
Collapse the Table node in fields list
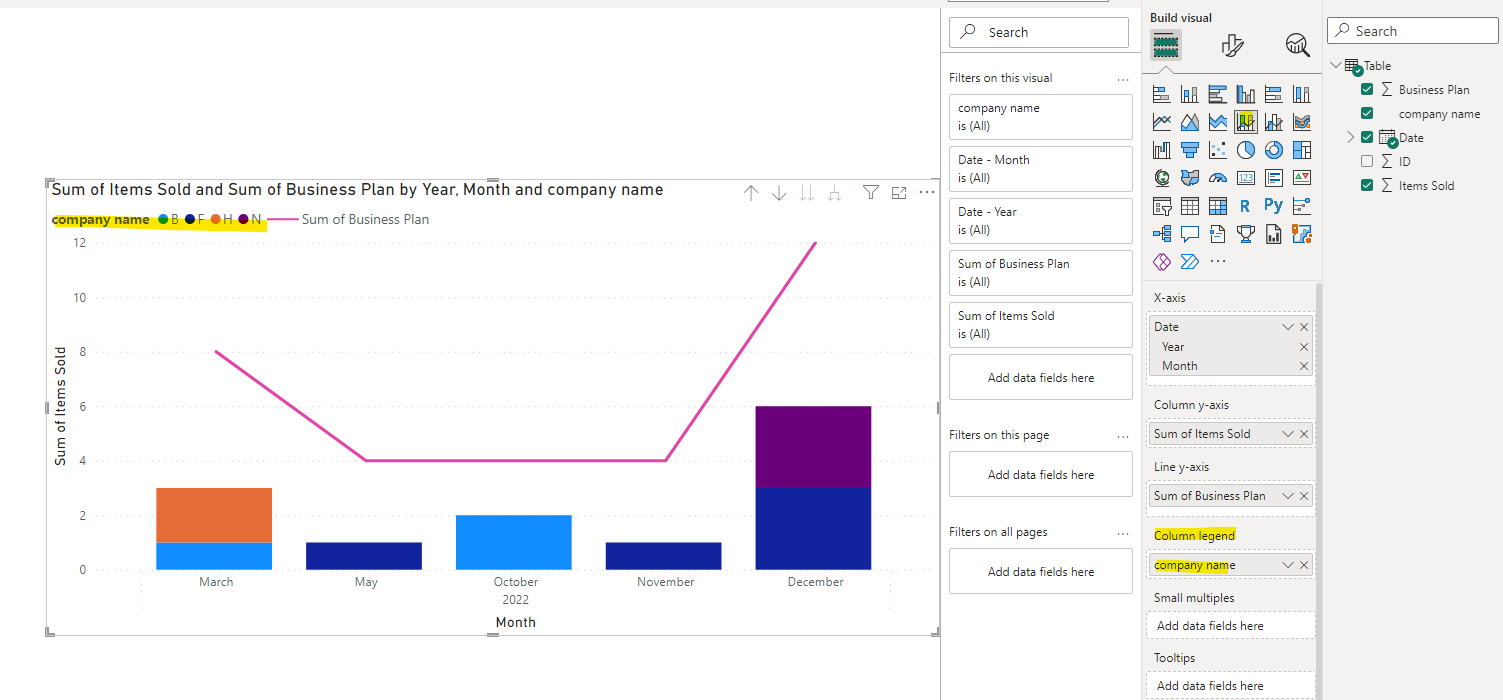pyautogui.click(x=1336, y=65)
